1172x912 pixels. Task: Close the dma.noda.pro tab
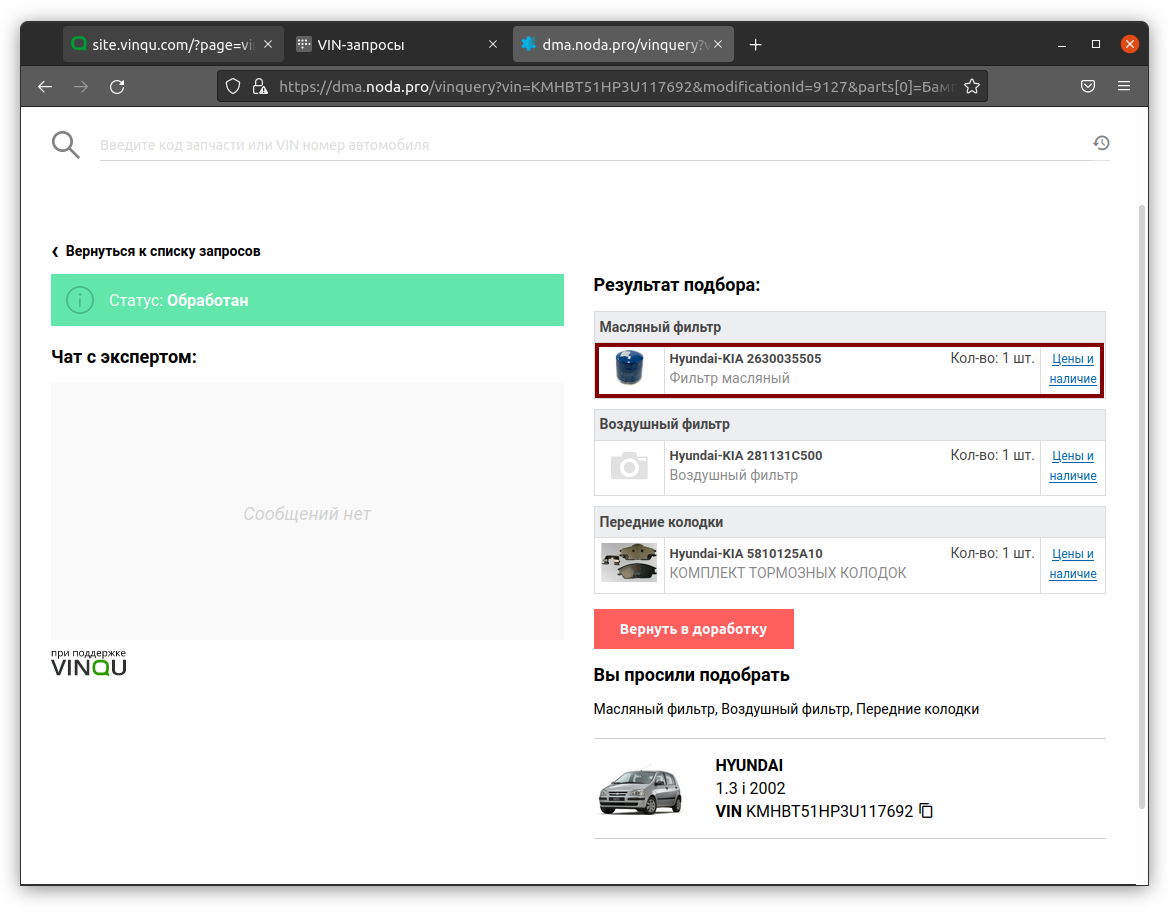718,44
